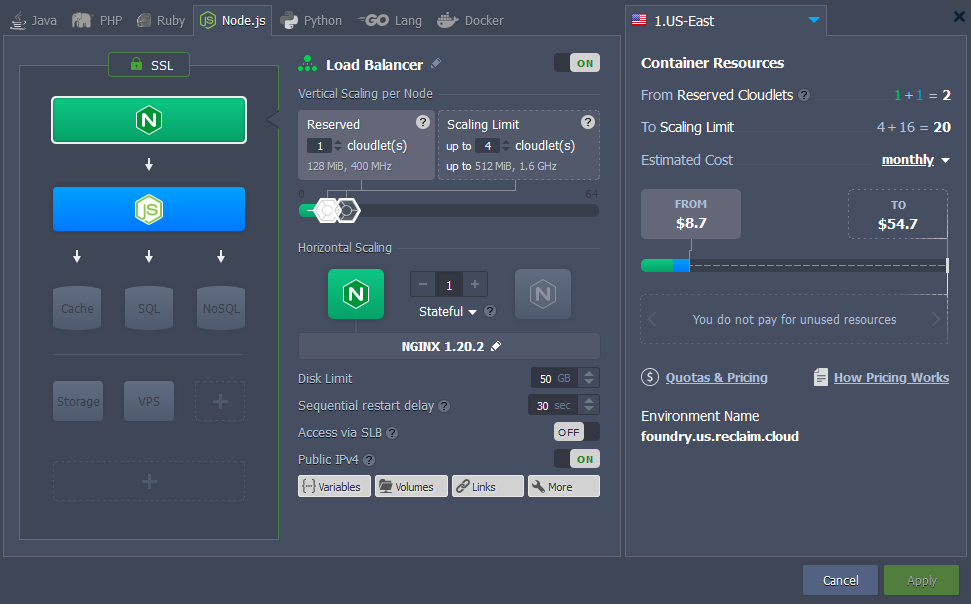Image resolution: width=971 pixels, height=604 pixels.
Task: Click the Disk Limit value field
Action: tap(554, 378)
